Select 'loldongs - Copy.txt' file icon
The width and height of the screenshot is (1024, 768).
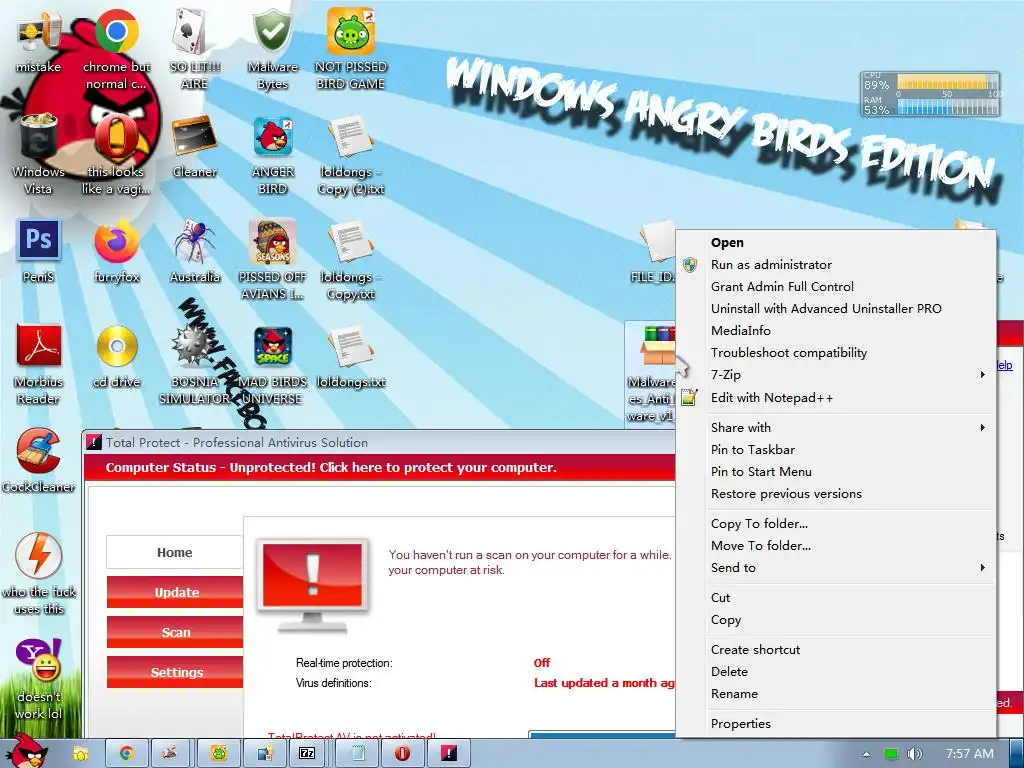[x=351, y=259]
